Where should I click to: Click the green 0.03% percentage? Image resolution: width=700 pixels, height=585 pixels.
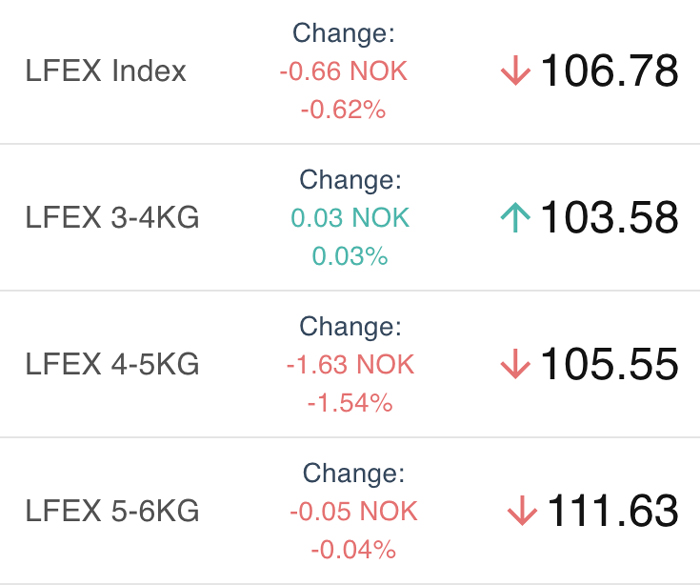coord(350,256)
